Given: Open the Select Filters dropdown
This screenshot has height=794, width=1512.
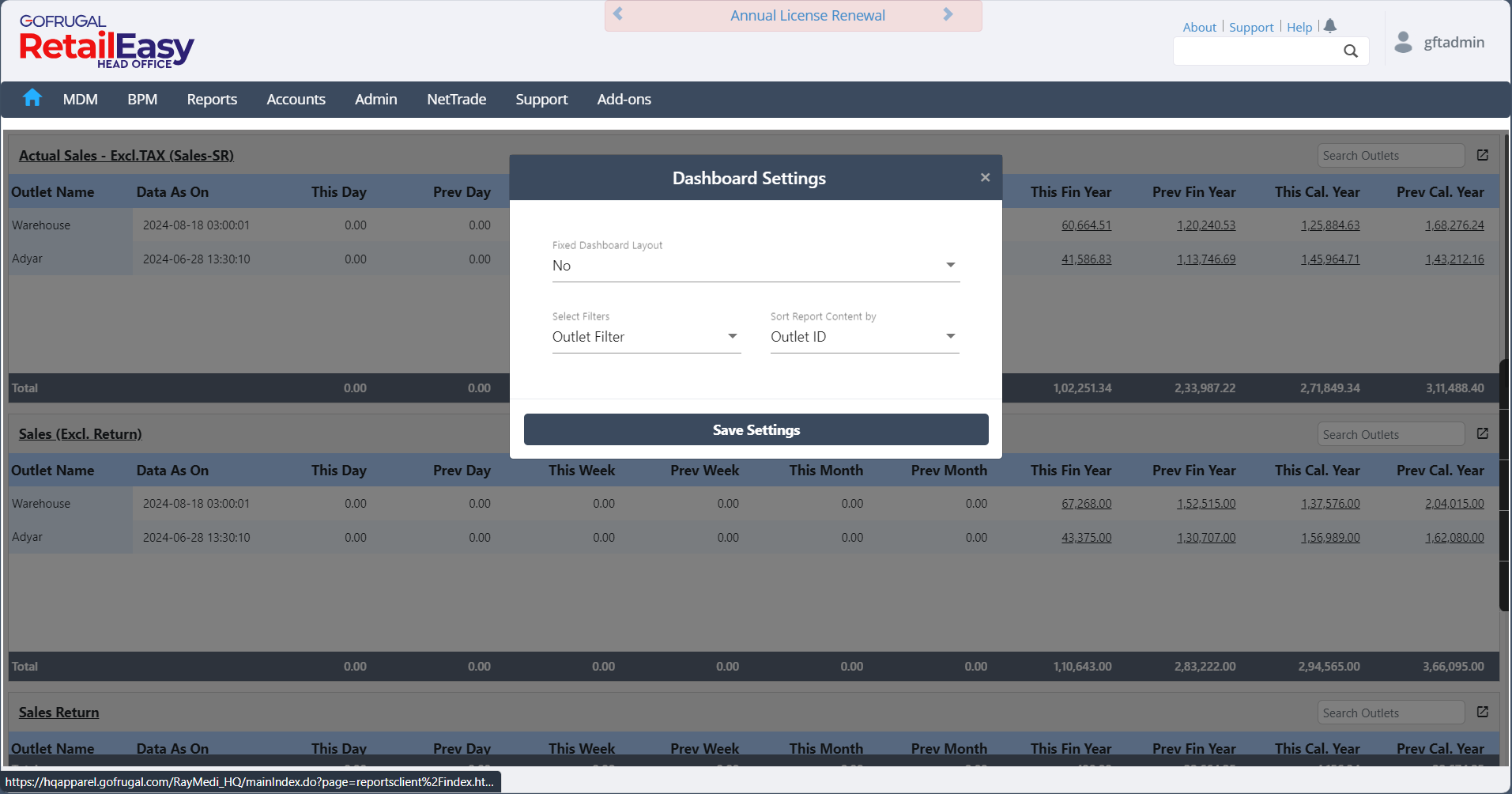Looking at the screenshot, I should (647, 337).
